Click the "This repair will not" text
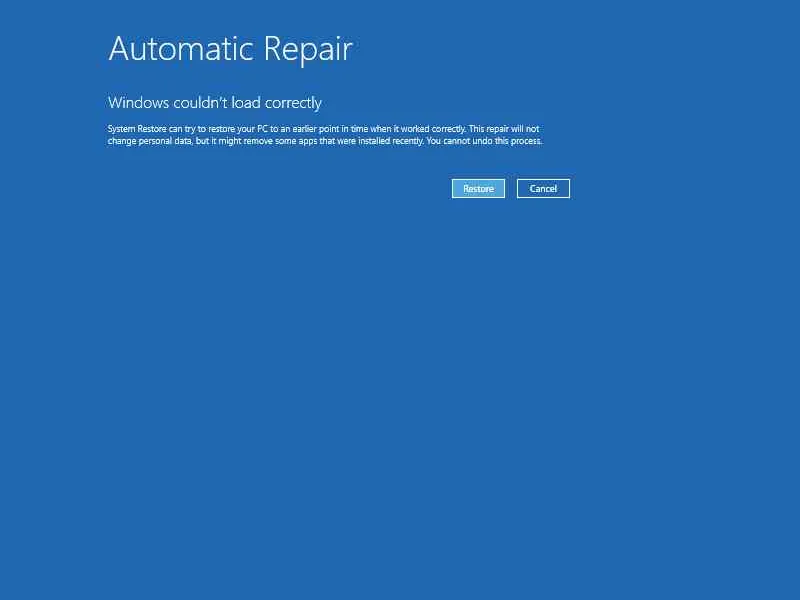Screen dimensions: 800x600 point(504,129)
